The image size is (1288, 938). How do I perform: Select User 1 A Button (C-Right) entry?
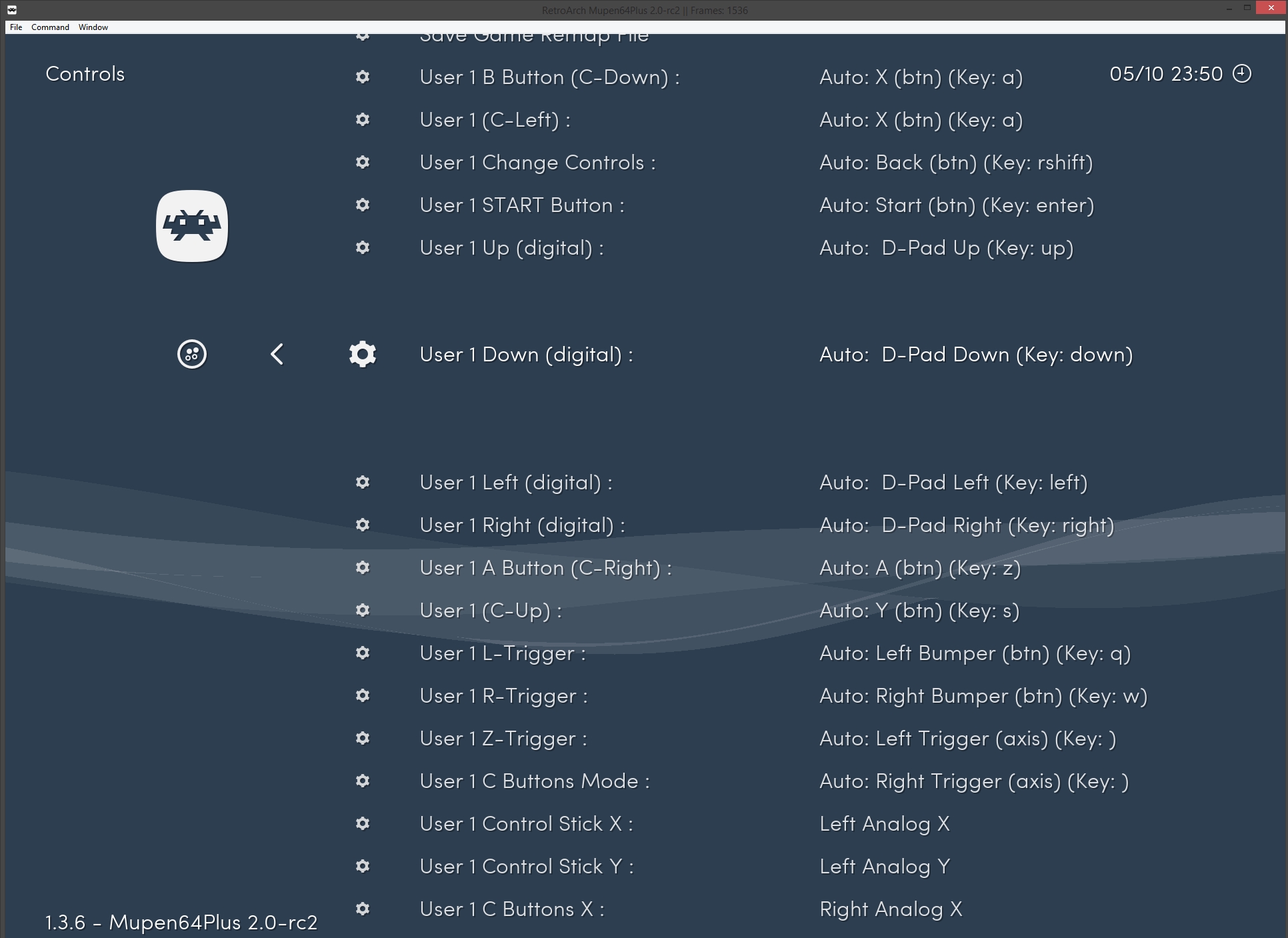coord(546,569)
